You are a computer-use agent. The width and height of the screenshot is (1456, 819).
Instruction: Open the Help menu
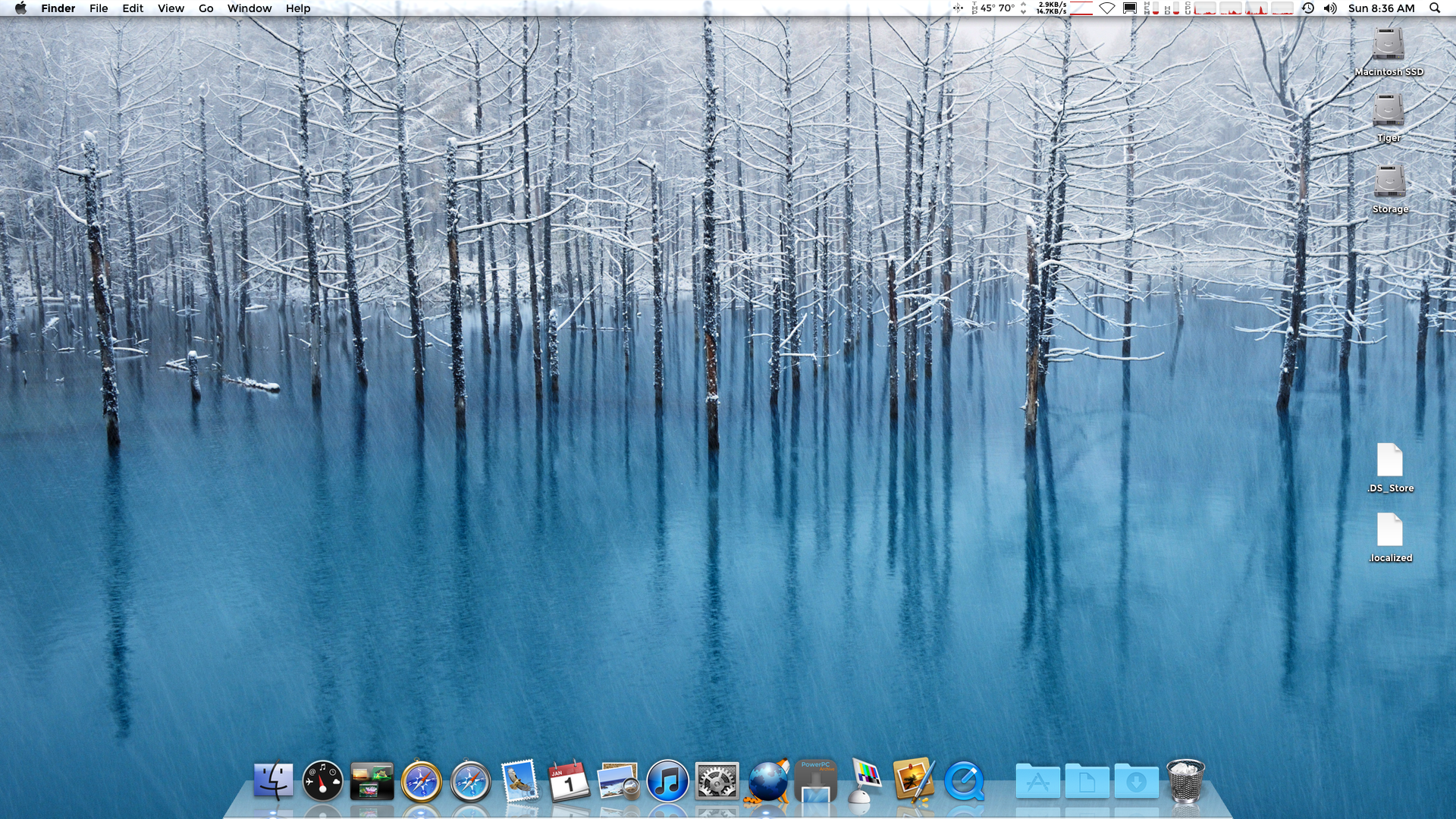pos(298,8)
